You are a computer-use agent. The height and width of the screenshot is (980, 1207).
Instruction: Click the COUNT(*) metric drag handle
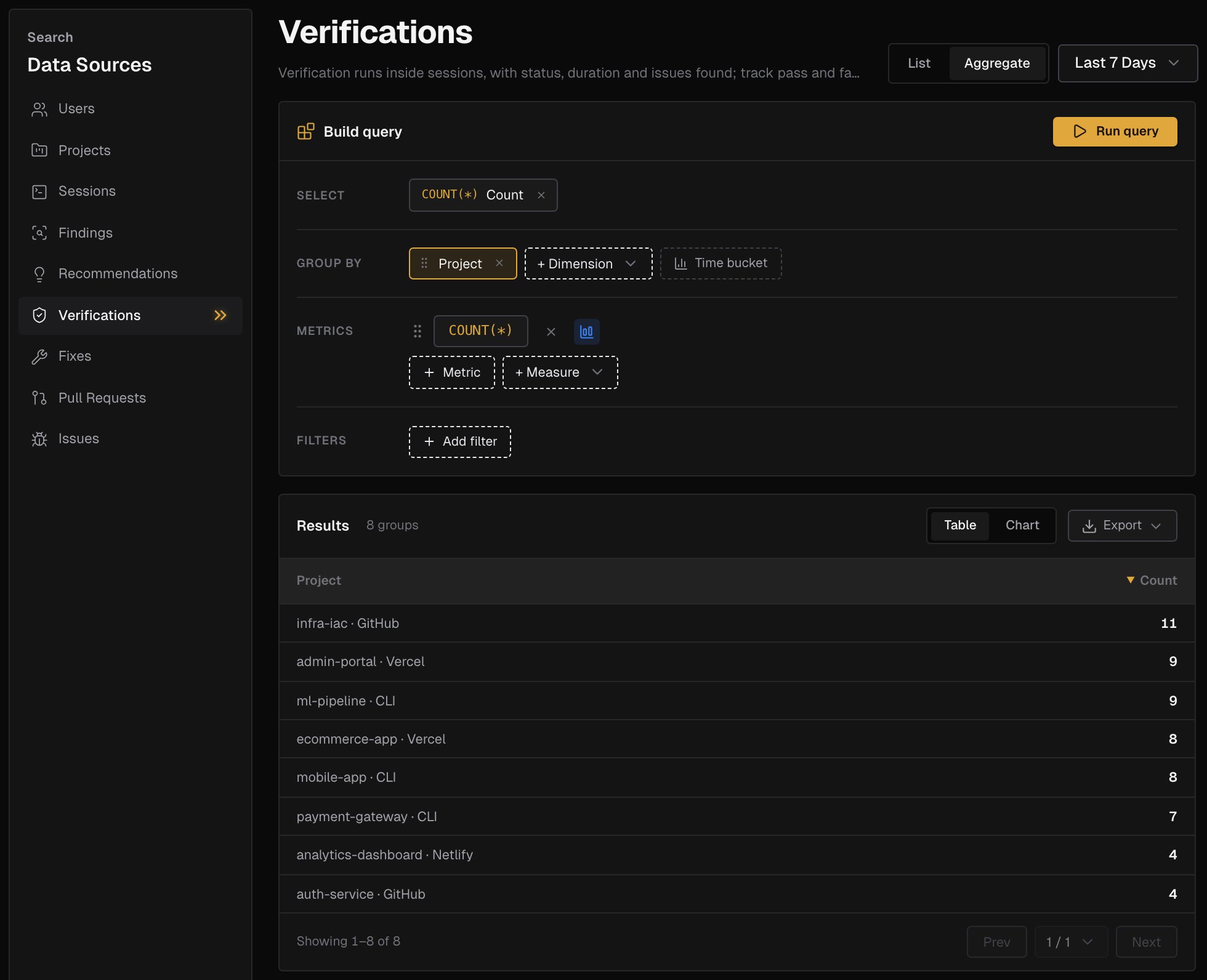click(x=418, y=331)
